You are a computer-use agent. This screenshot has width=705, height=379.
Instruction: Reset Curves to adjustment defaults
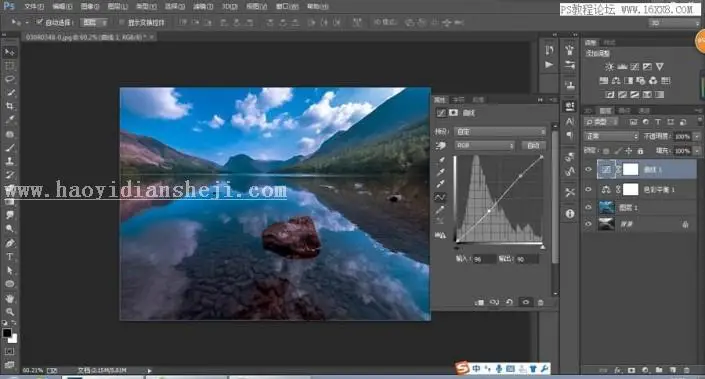pos(509,302)
